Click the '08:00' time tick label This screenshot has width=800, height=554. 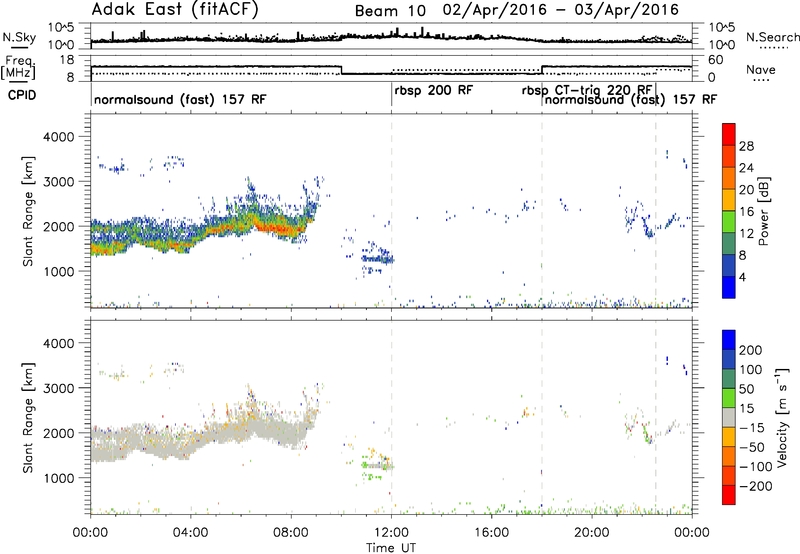(291, 533)
